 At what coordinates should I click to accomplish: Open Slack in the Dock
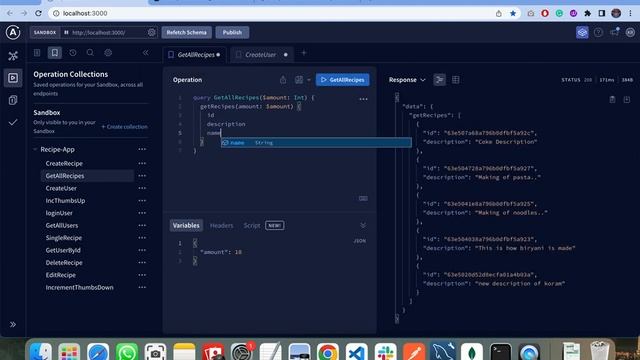point(385,352)
